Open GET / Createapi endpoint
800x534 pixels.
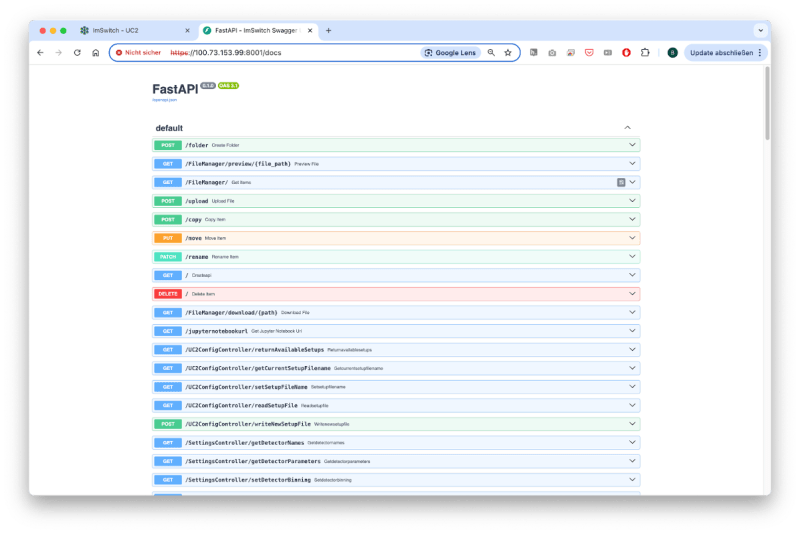396,275
